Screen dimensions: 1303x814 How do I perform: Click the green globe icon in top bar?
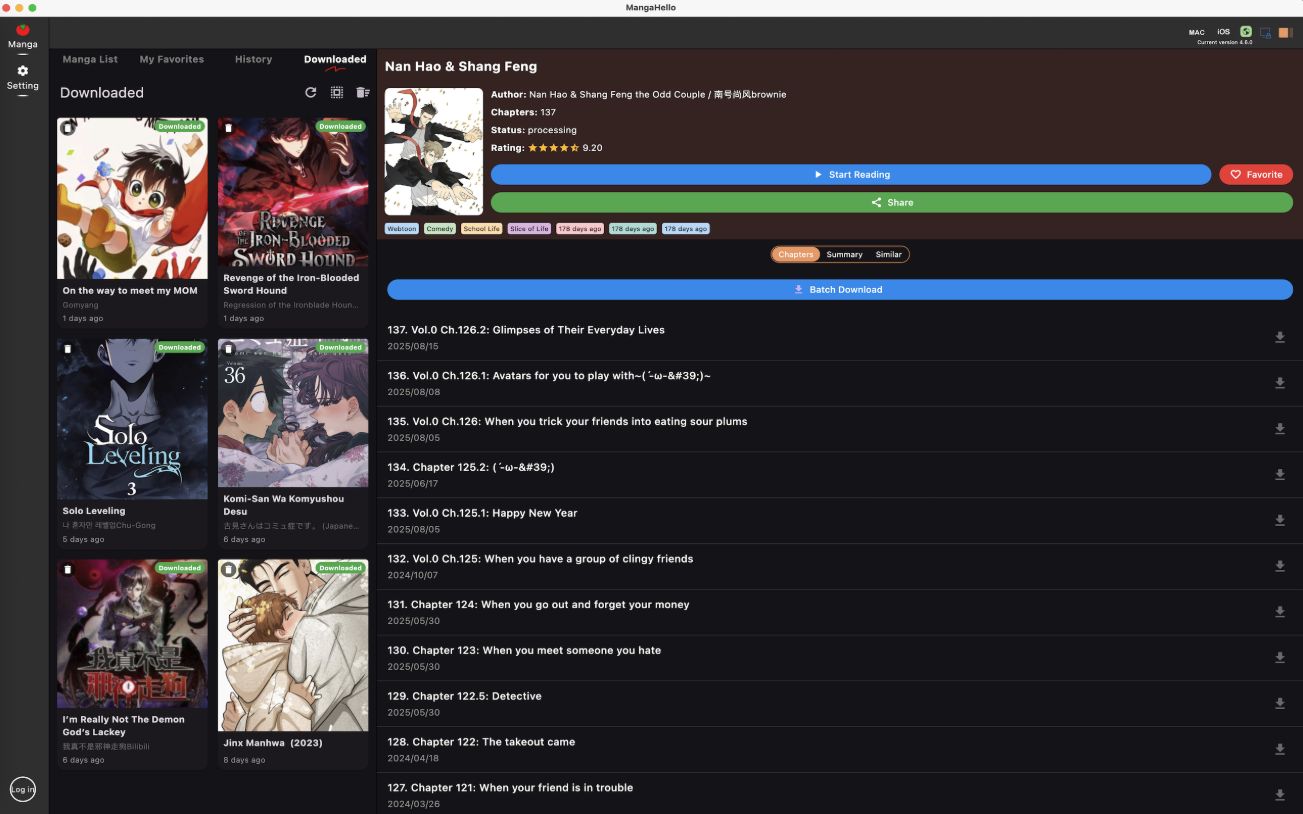[x=1246, y=32]
